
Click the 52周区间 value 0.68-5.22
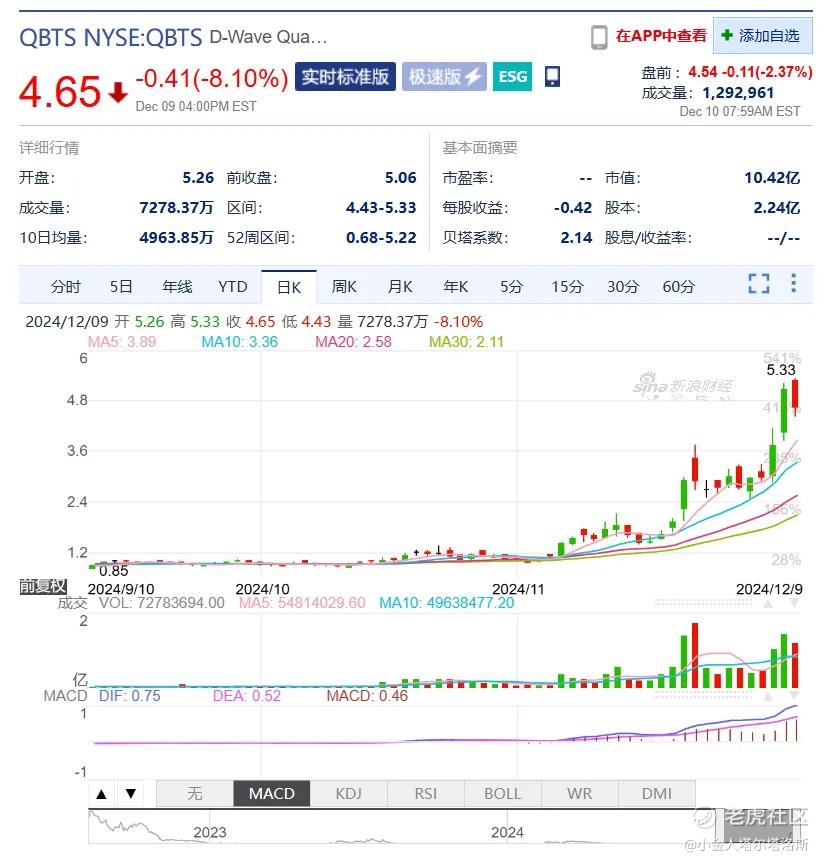pos(381,237)
